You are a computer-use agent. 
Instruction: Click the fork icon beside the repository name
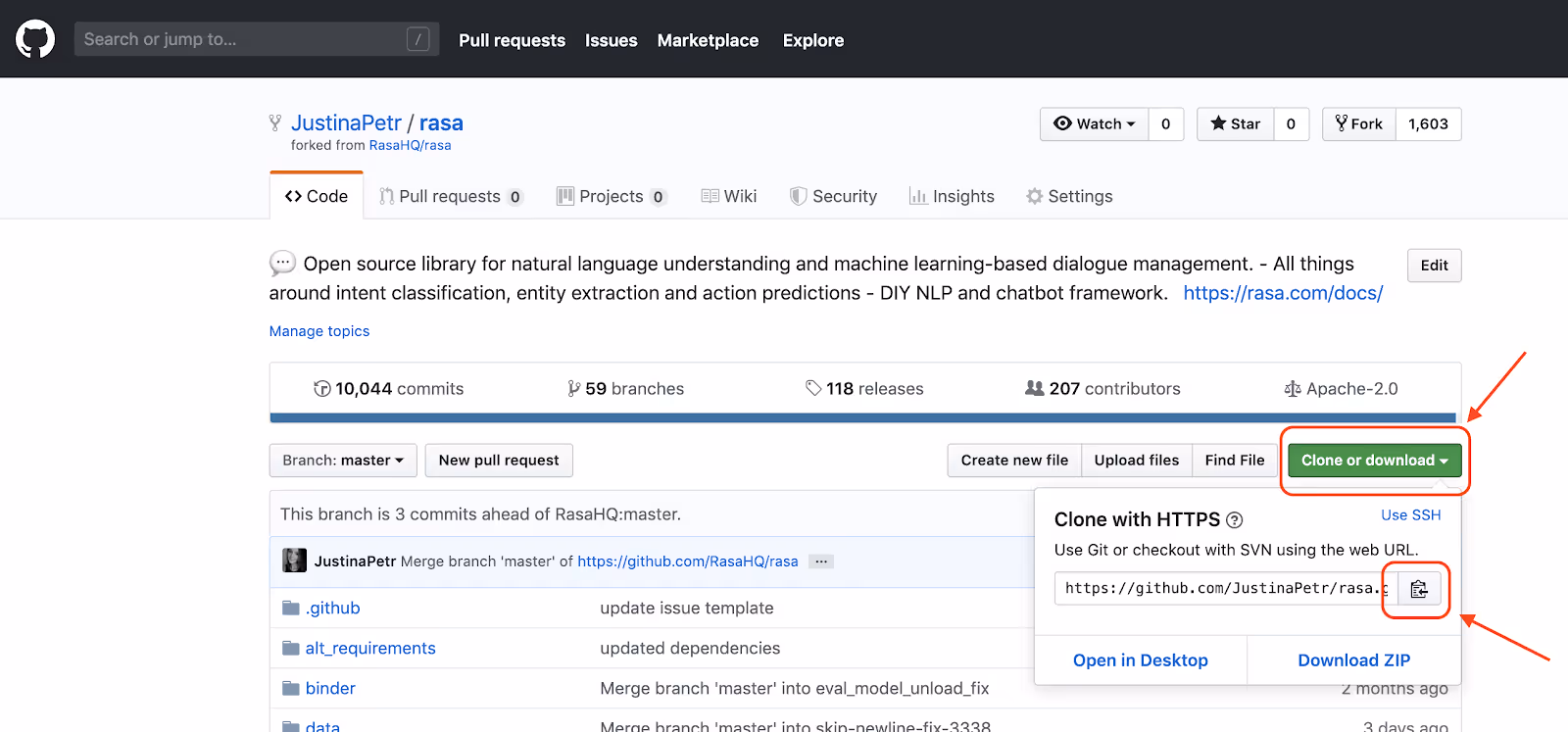pos(275,123)
